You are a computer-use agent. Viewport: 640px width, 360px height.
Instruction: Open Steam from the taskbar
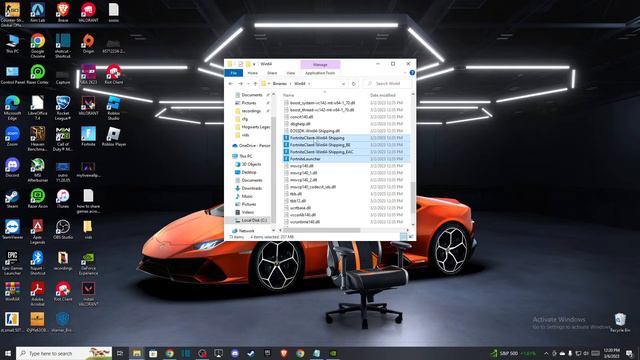coord(251,353)
